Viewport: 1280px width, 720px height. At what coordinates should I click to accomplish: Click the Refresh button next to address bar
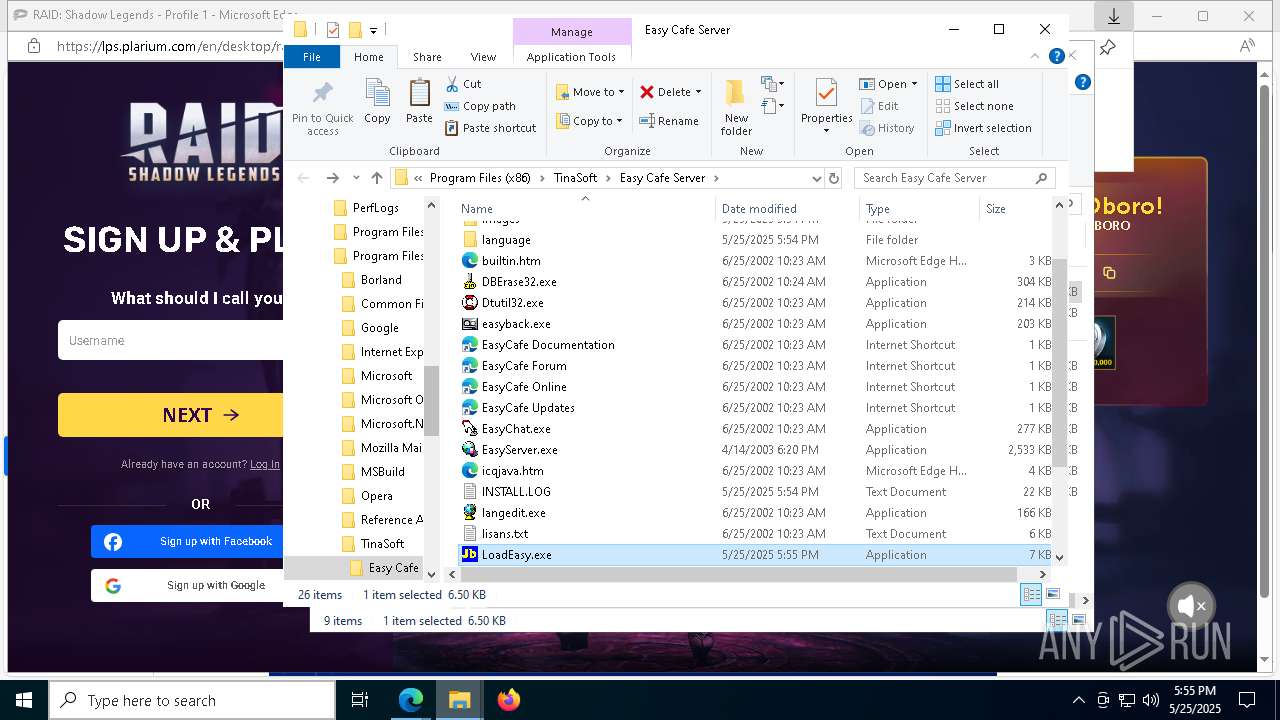834,178
